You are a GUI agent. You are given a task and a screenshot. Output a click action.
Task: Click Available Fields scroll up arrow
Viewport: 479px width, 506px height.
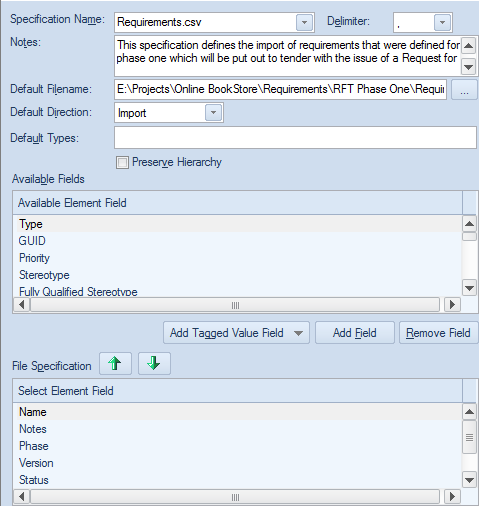pyautogui.click(x=469, y=224)
